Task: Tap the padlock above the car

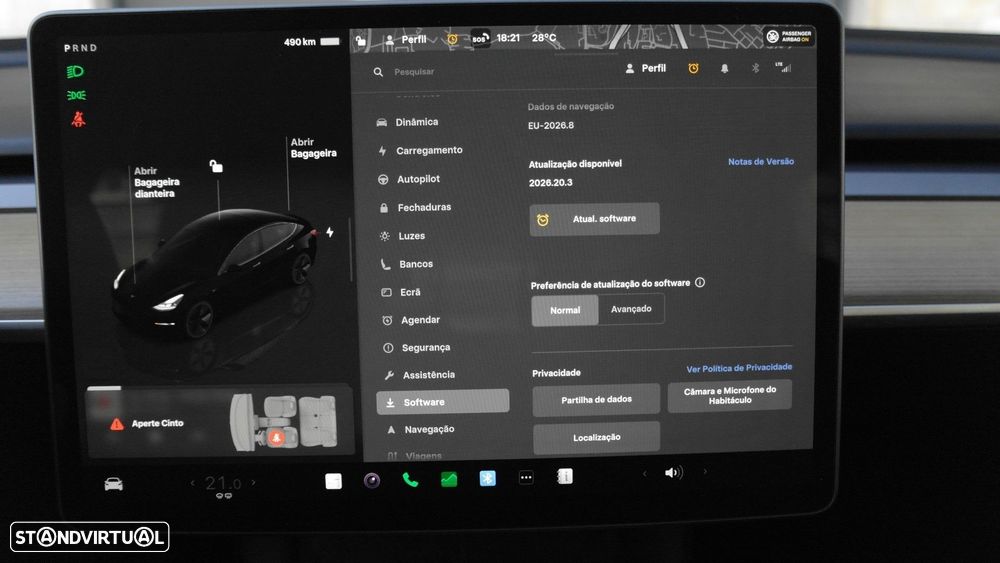Action: [216, 166]
